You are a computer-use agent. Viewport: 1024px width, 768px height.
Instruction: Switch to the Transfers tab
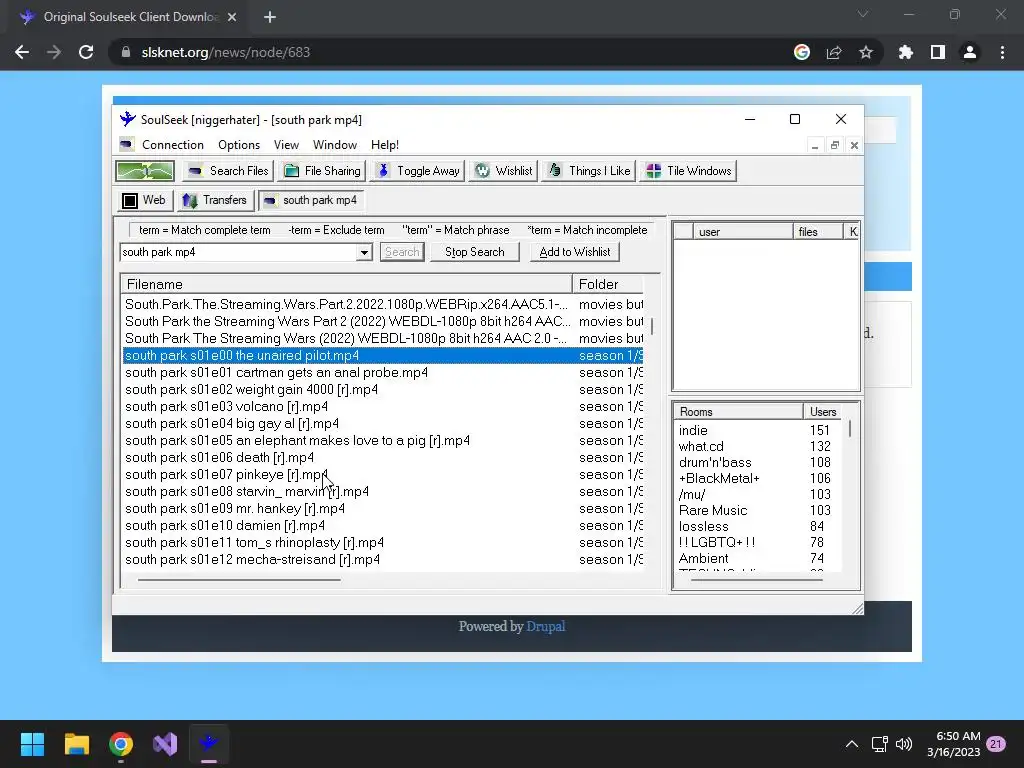(214, 200)
